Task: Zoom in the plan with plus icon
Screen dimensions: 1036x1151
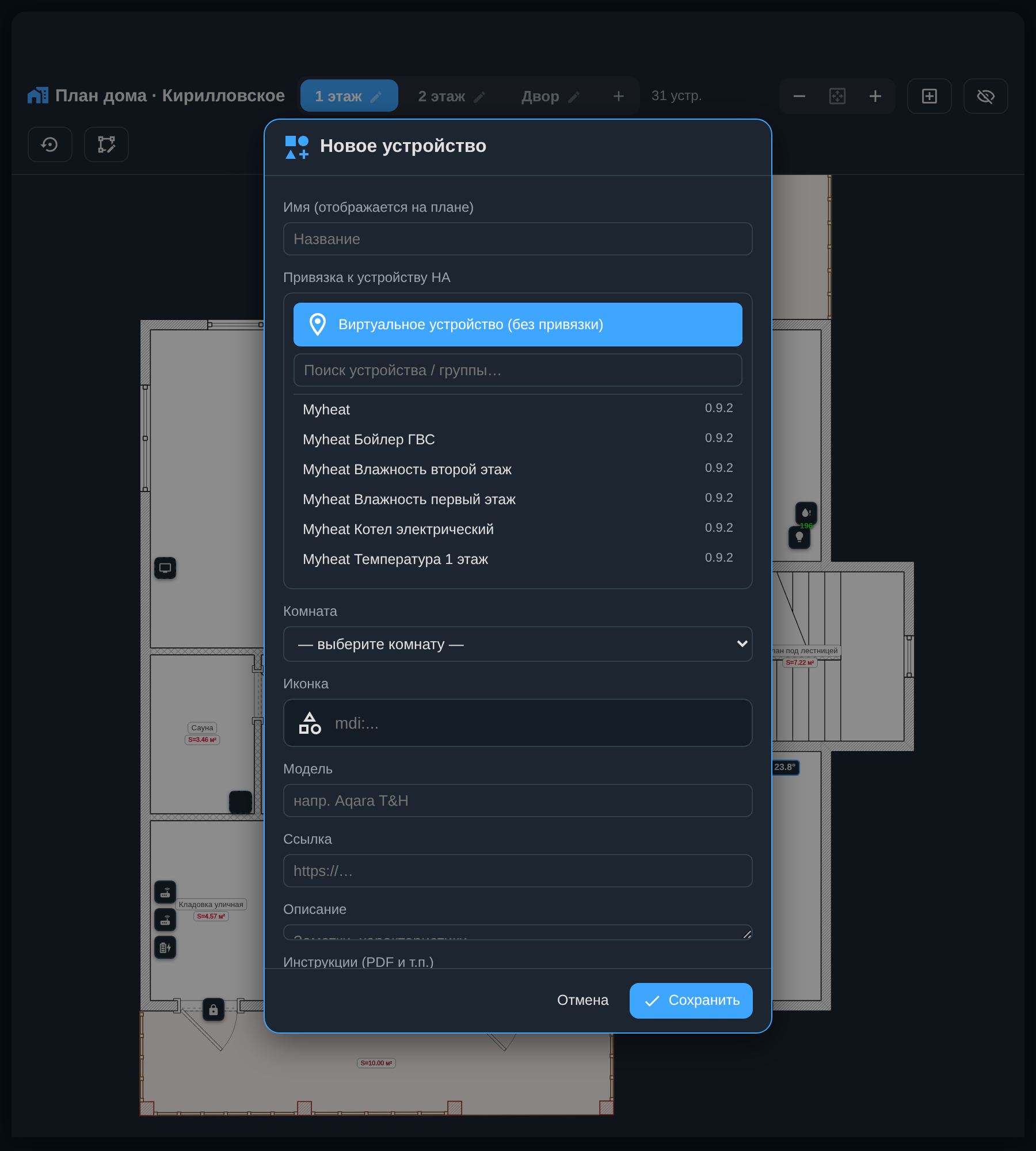Action: (x=875, y=96)
